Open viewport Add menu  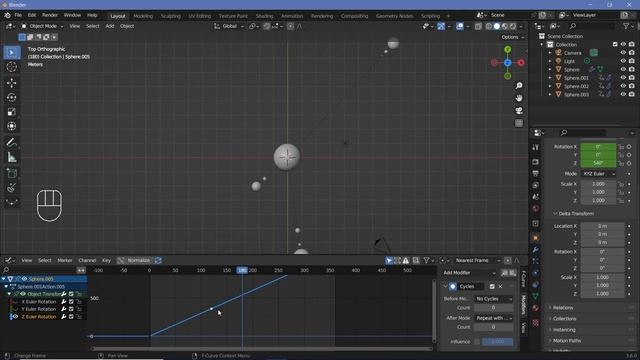click(x=110, y=26)
